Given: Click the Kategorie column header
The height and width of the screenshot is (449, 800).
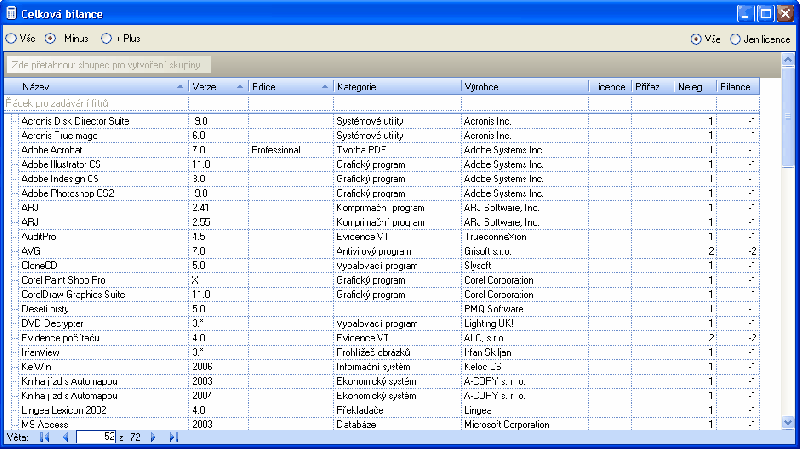Looking at the screenshot, I should pyautogui.click(x=397, y=87).
